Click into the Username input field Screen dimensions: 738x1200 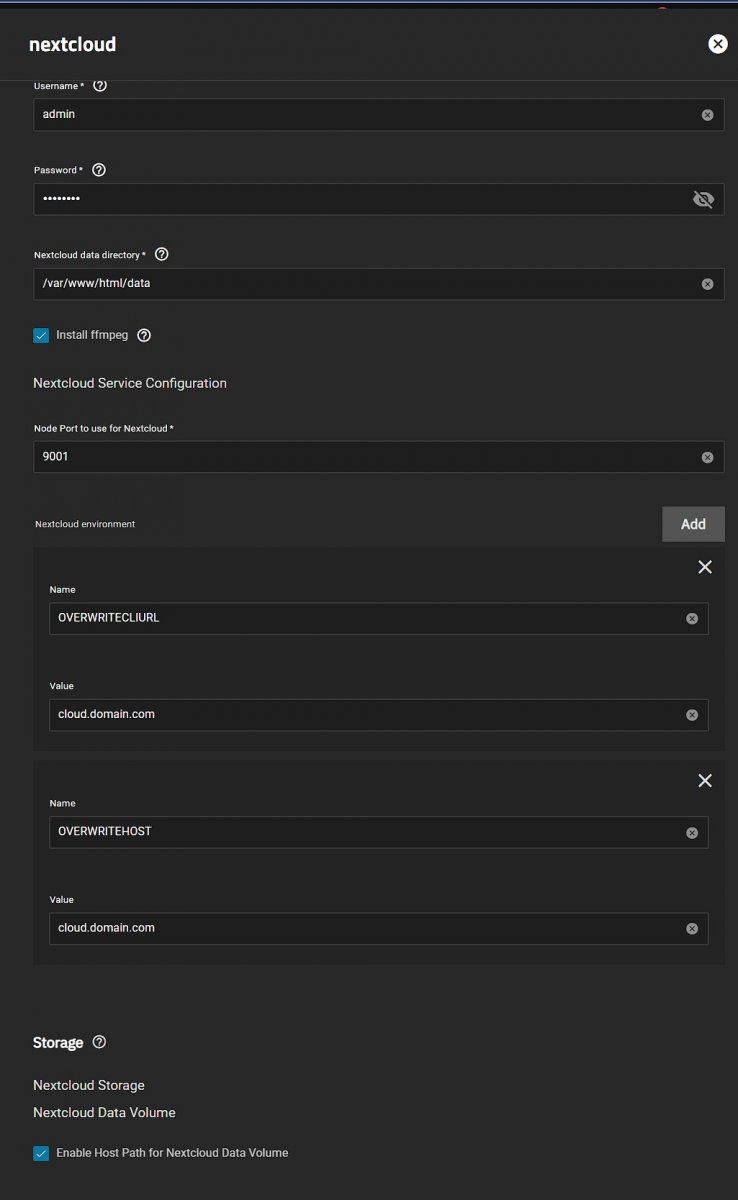[360, 115]
